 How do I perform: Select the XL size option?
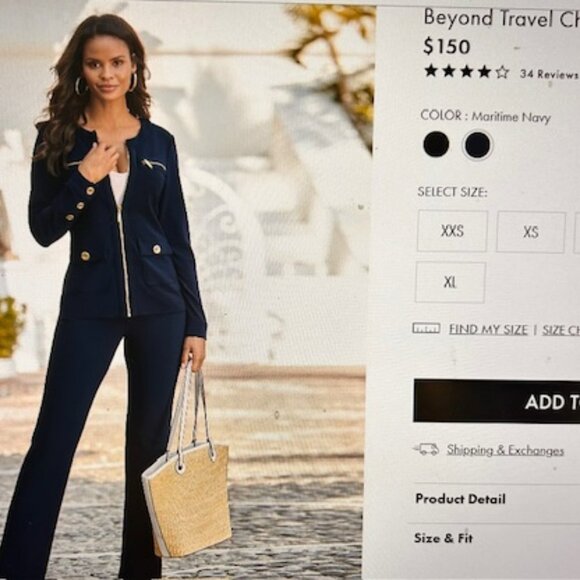(450, 282)
